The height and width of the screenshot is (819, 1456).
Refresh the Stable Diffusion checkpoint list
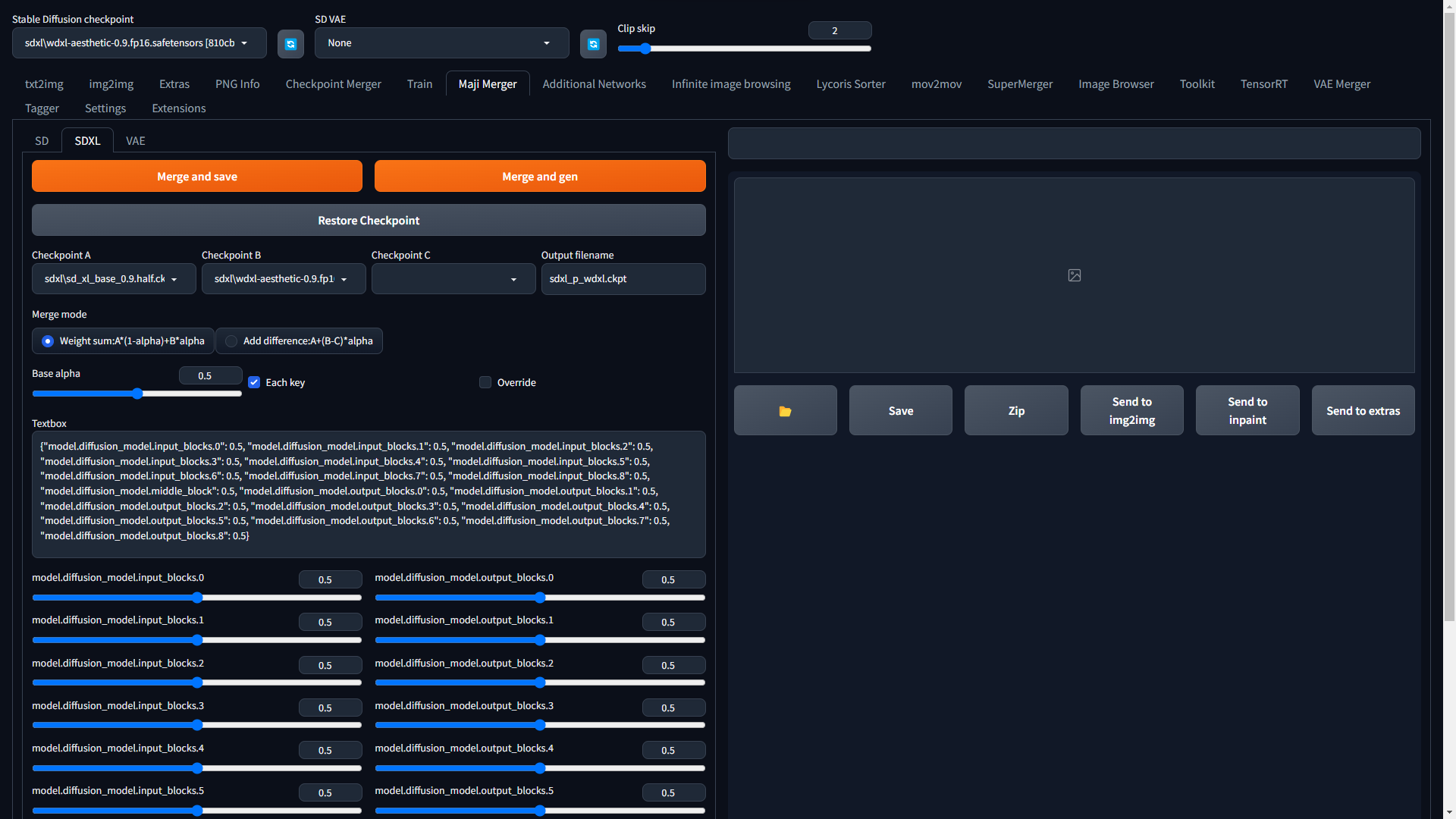(x=290, y=44)
